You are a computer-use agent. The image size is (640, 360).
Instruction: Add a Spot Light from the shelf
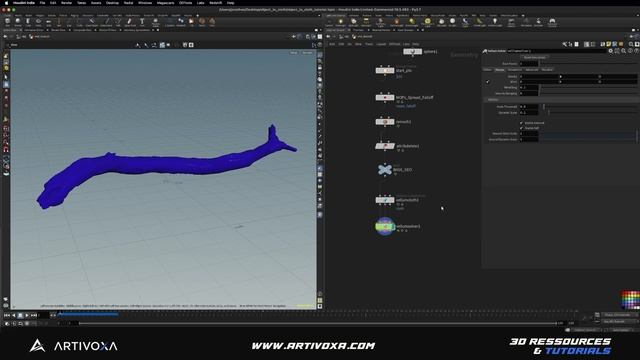(x=353, y=22)
